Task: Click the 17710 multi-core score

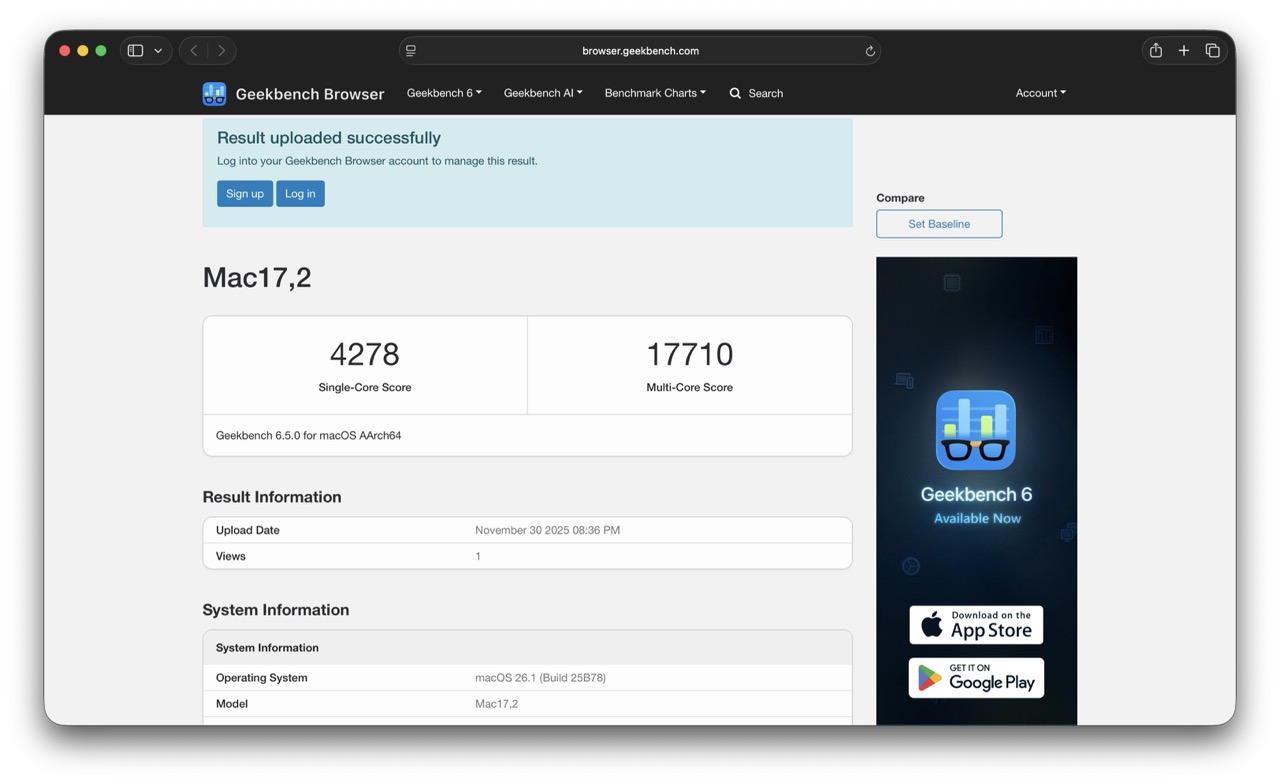Action: click(690, 354)
